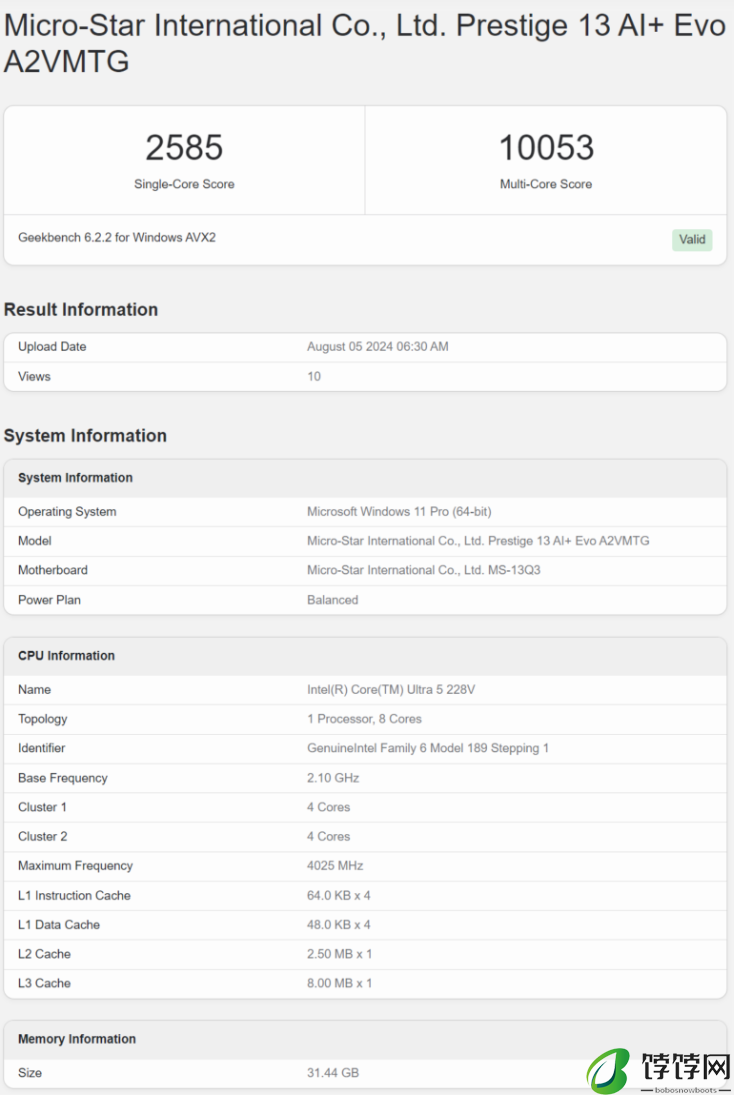Click the CPU Information table header

pyautogui.click(x=66, y=656)
